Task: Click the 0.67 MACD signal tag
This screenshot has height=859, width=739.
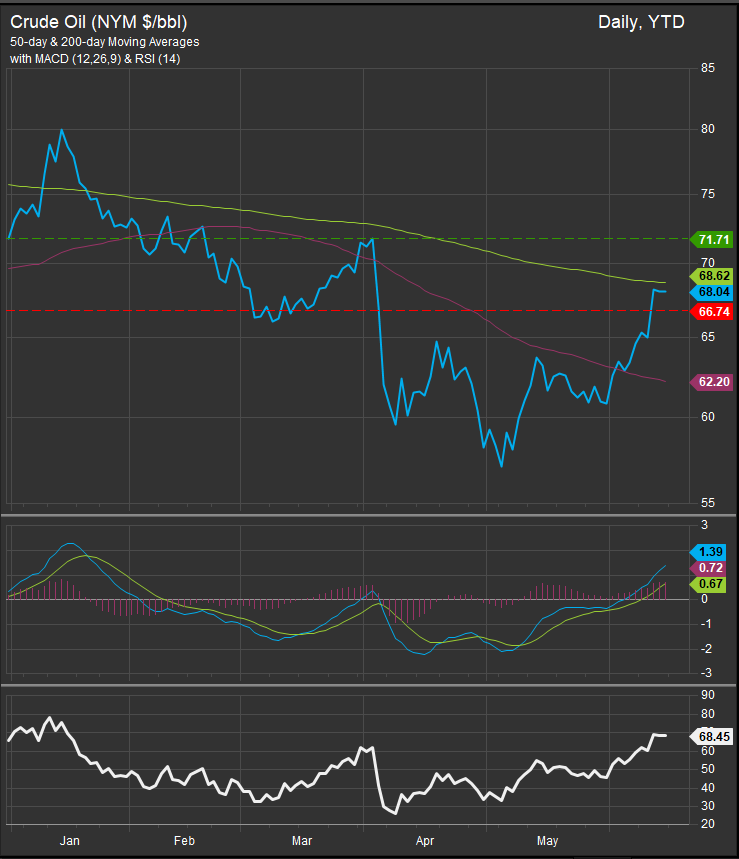Action: (712, 583)
